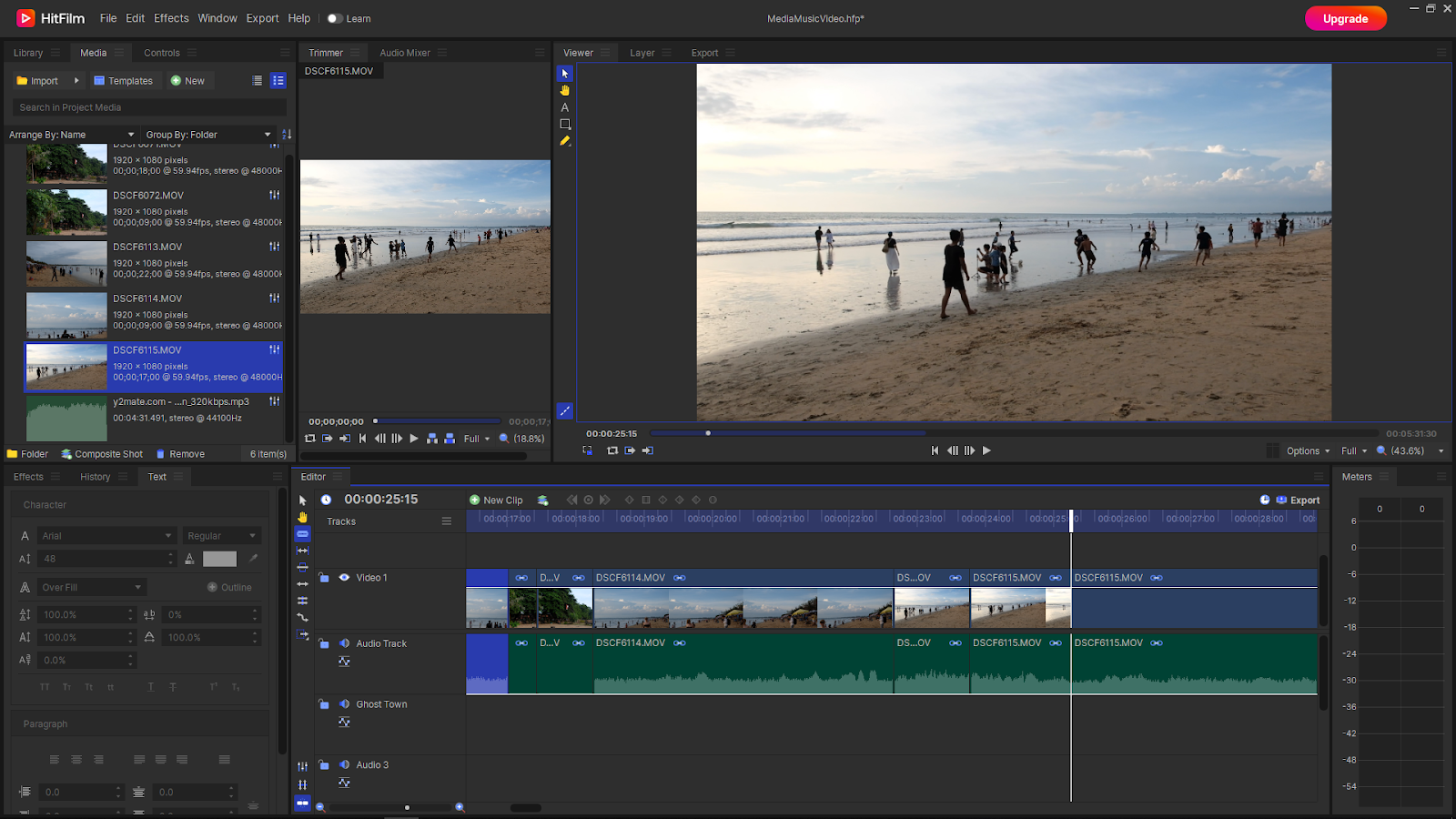Click the Trimmer loop playback icon
Viewport: 1456px width, 819px height.
[310, 439]
